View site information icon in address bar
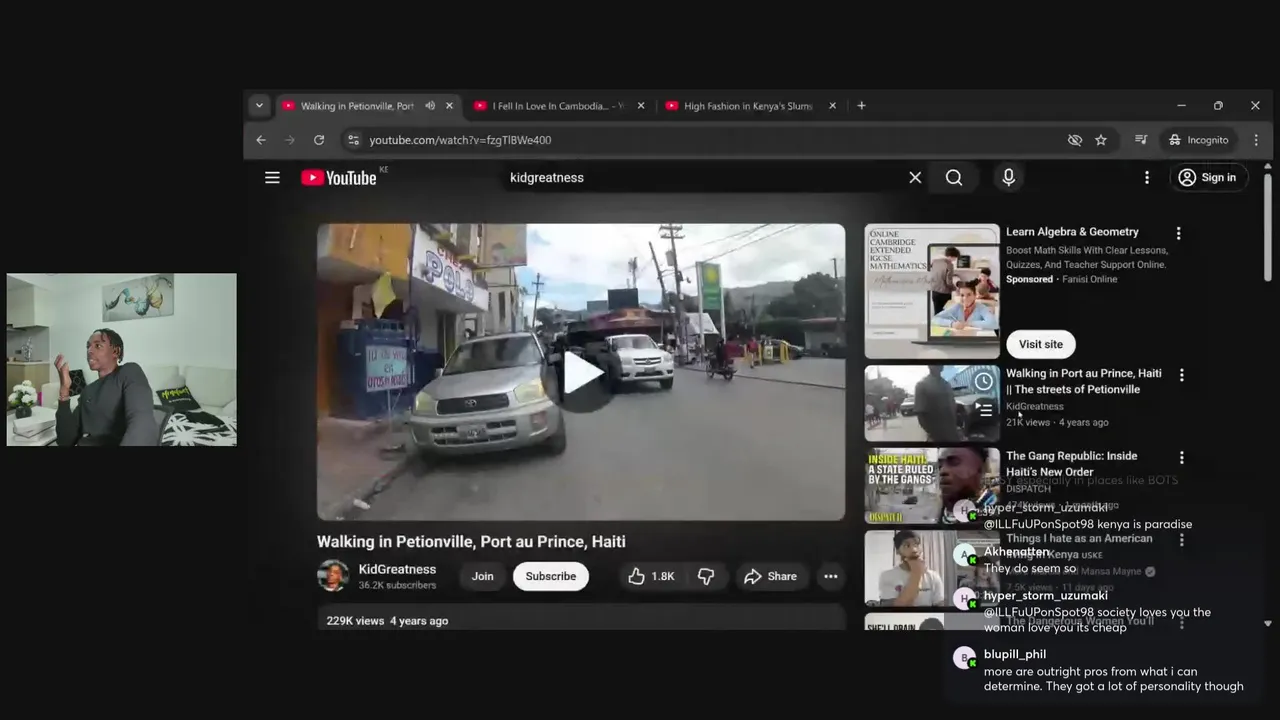 tap(353, 140)
